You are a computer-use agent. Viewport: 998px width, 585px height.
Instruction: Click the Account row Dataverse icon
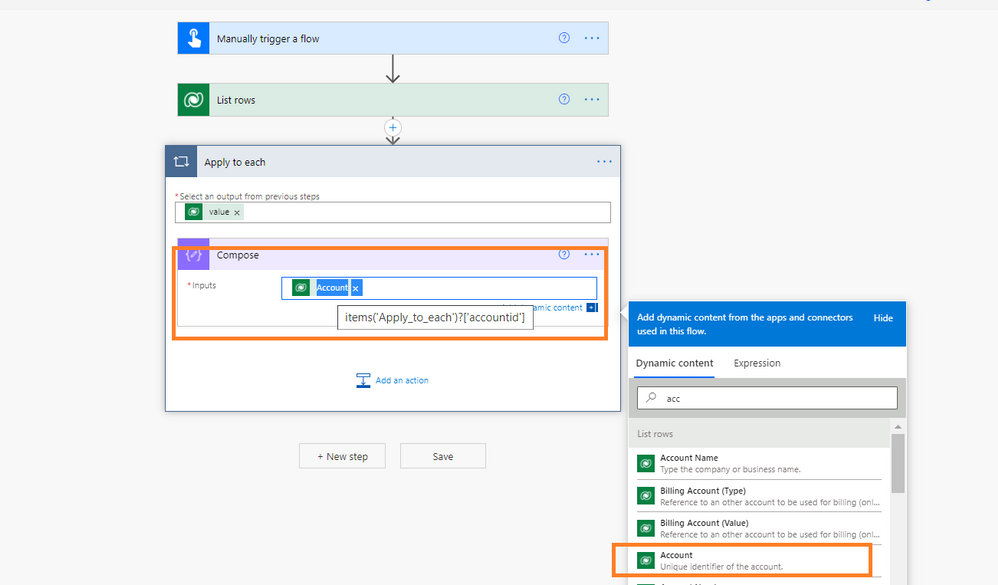[645, 560]
